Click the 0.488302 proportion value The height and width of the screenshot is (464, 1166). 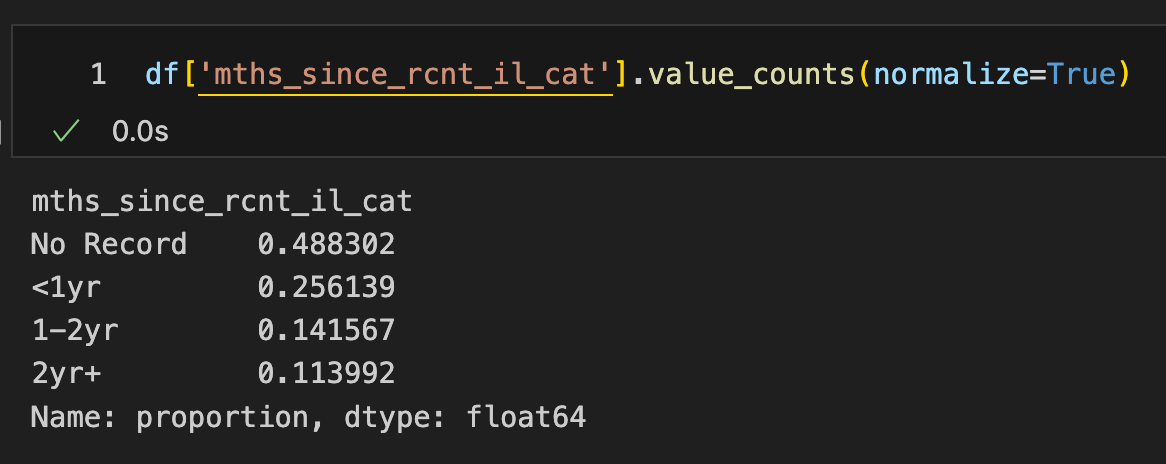point(326,244)
